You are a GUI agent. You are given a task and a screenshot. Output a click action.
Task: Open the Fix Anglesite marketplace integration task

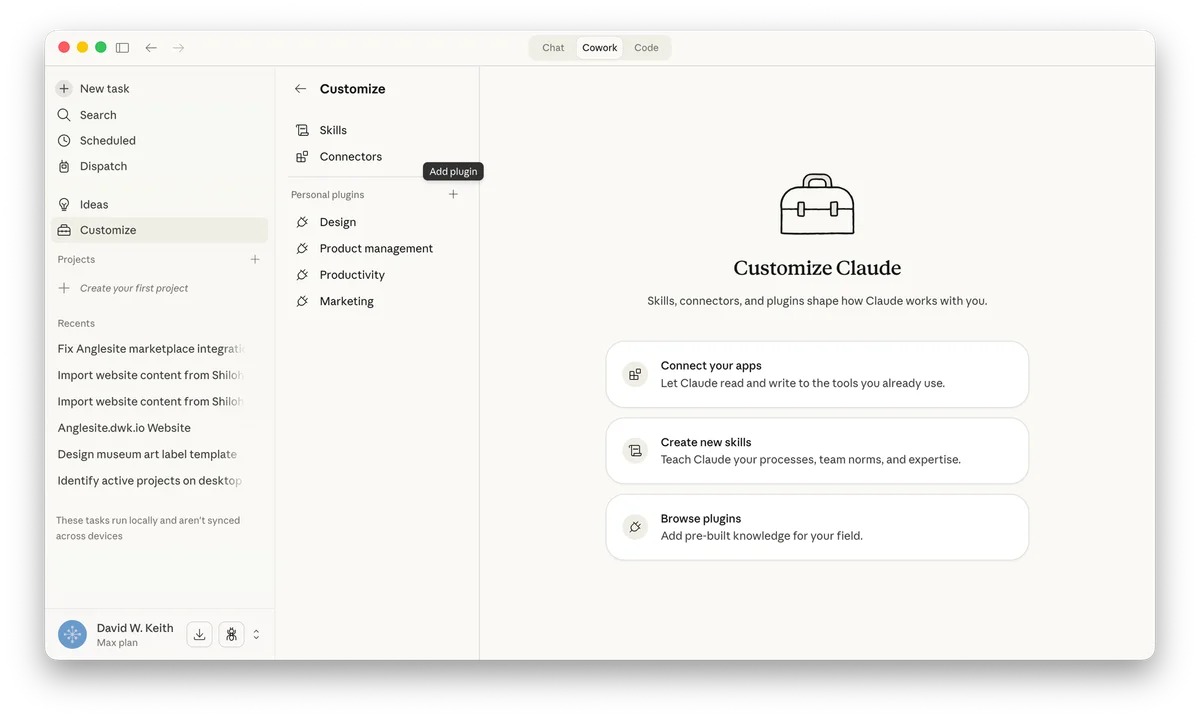click(150, 348)
